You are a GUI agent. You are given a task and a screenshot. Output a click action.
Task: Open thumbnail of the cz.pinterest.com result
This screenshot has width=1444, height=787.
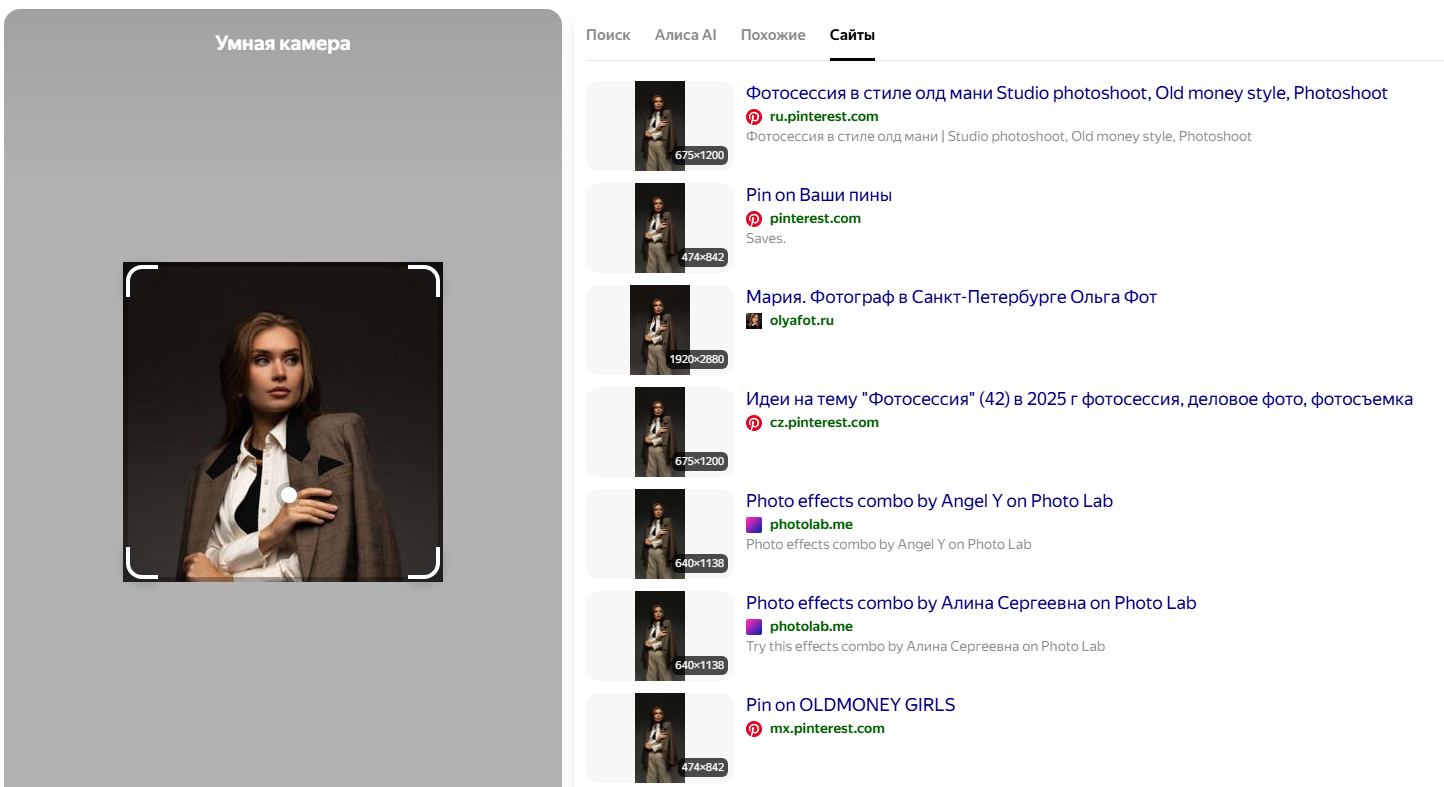point(660,432)
